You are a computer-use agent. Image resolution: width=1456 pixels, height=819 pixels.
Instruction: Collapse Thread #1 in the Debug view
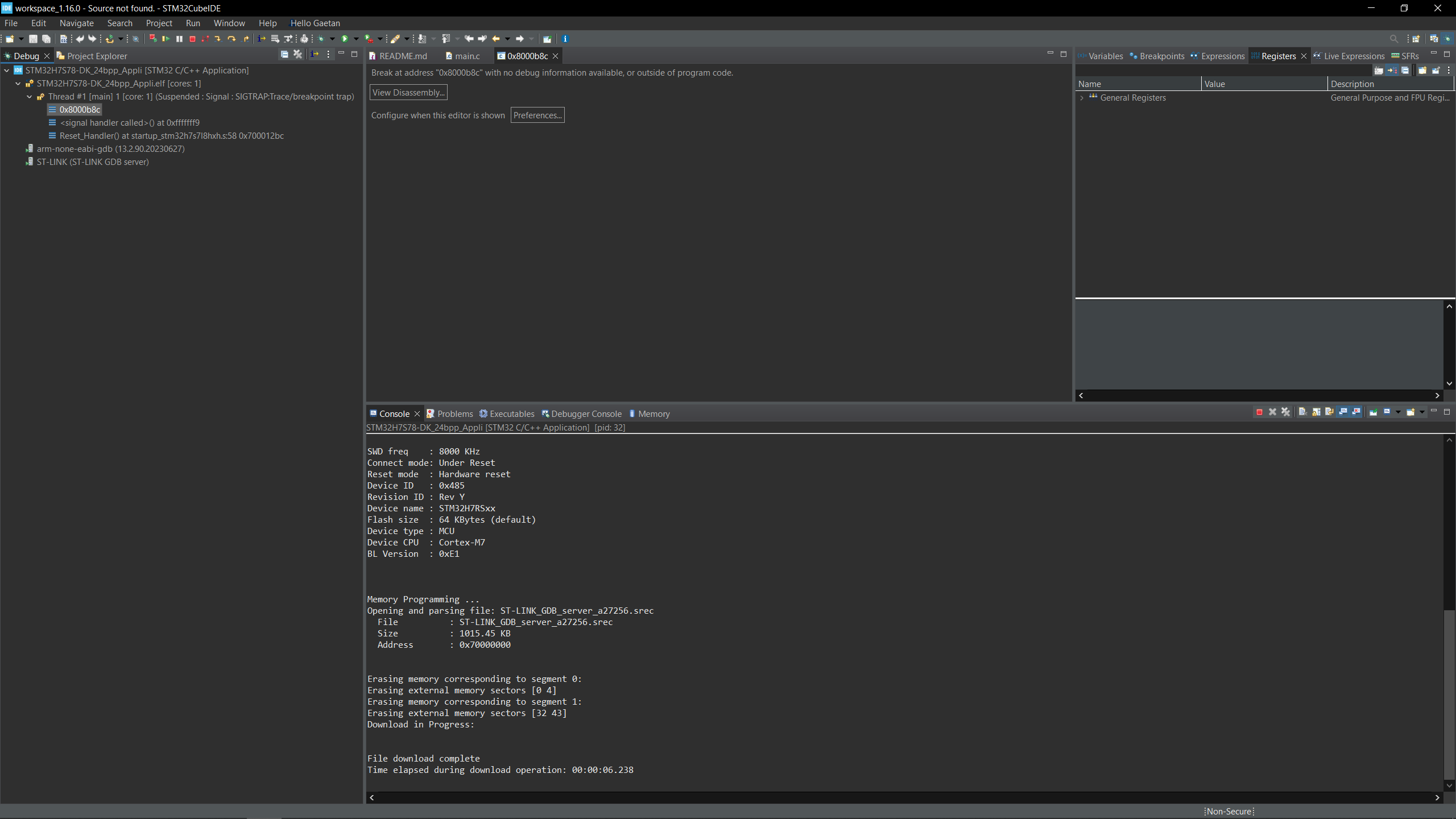30,97
